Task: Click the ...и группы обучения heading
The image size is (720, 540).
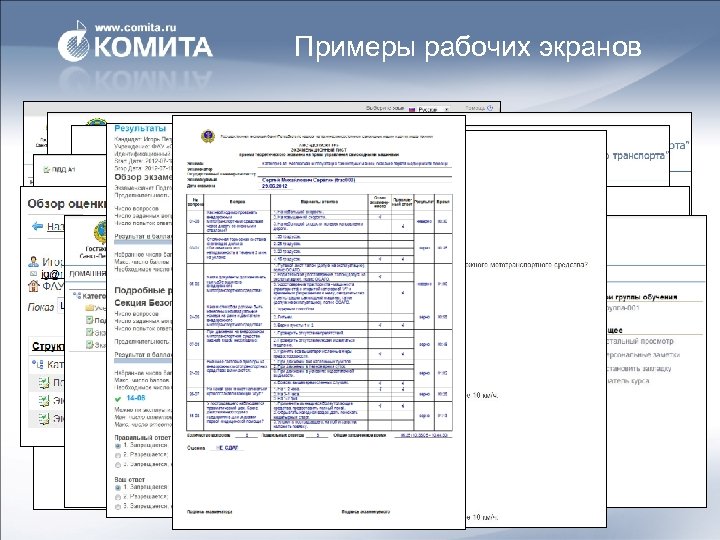Action: (x=642, y=297)
